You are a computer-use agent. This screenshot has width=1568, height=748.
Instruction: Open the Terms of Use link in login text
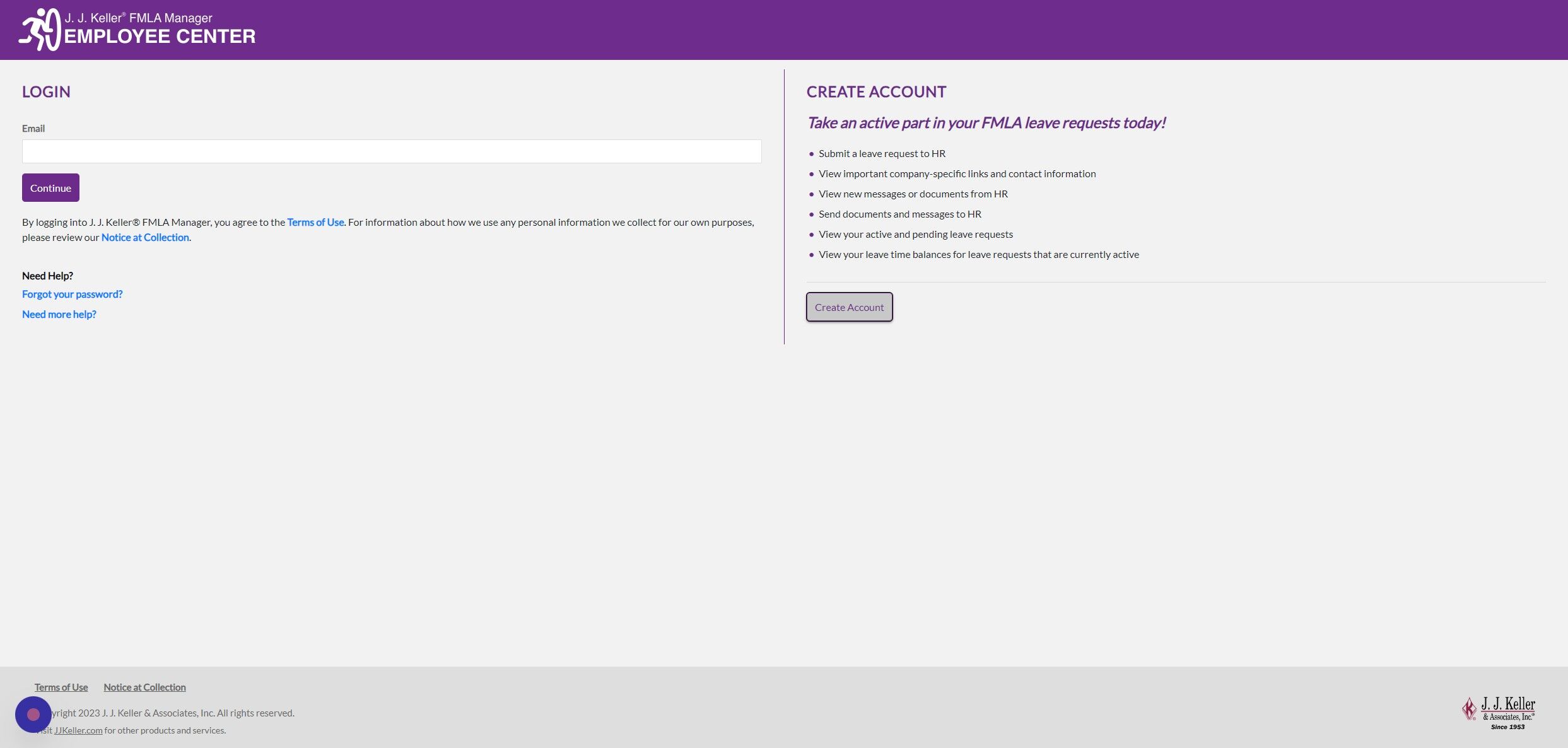[315, 222]
